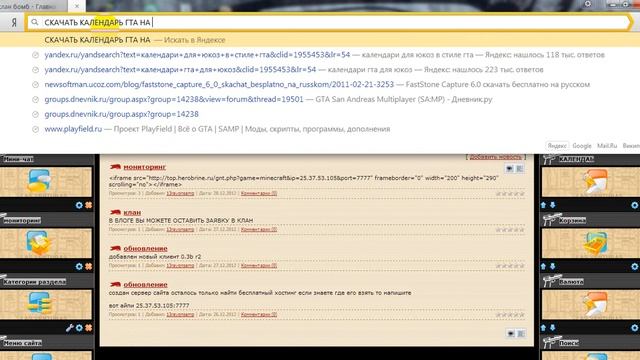Screen dimensions: 640x360
Task: Click the magnifier icon in the address bar
Action: click(35, 22)
